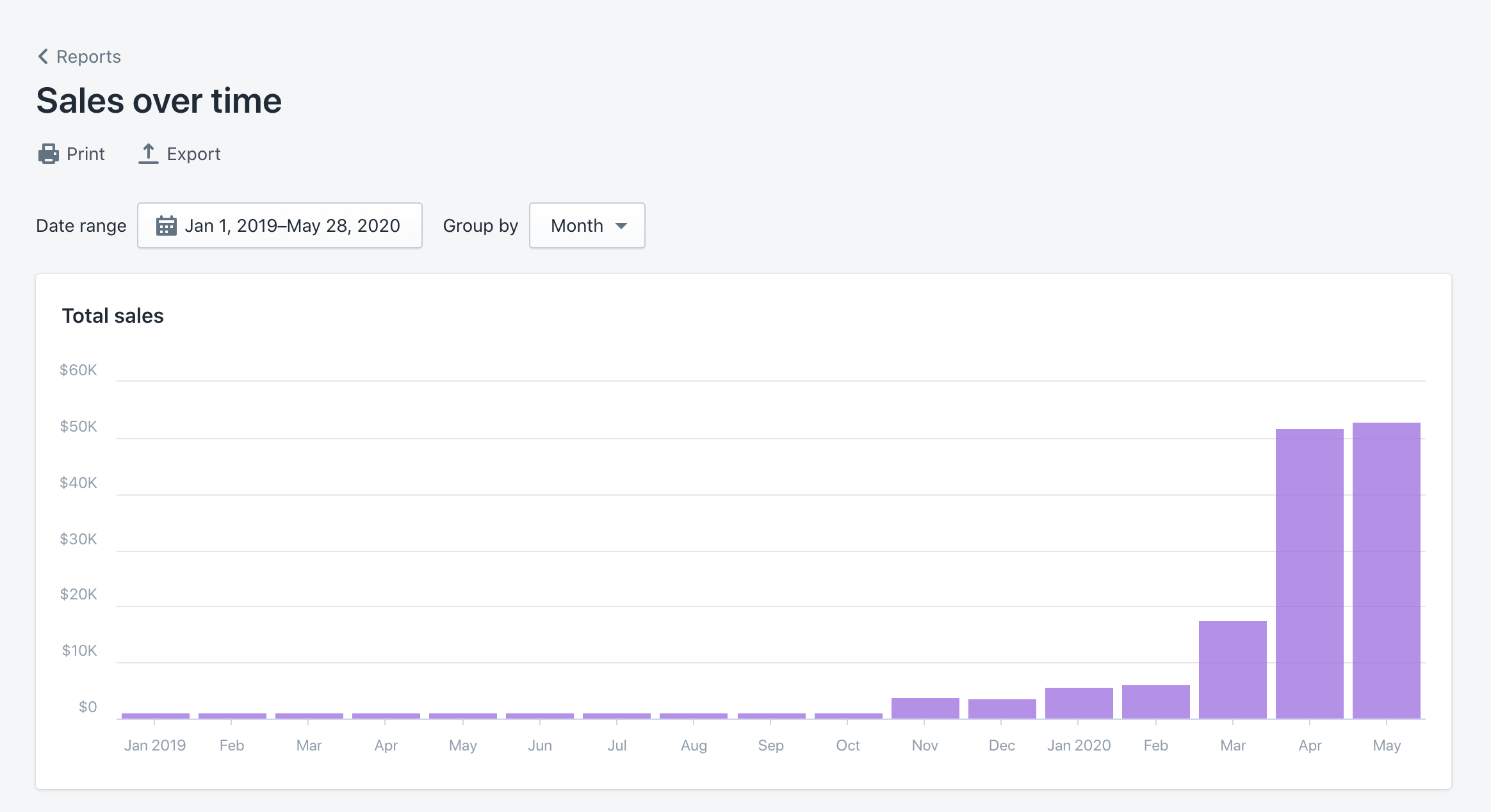The image size is (1491, 812).
Task: Select the Jan 2019 sales bar
Action: pyautogui.click(x=155, y=716)
